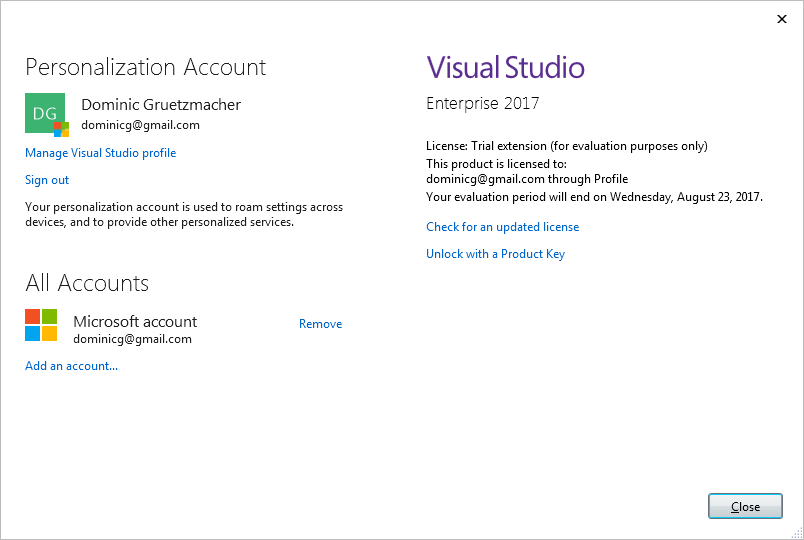Click the Microsoft logo in All Accounts
Viewport: 804px width, 540px height.
tap(41, 325)
